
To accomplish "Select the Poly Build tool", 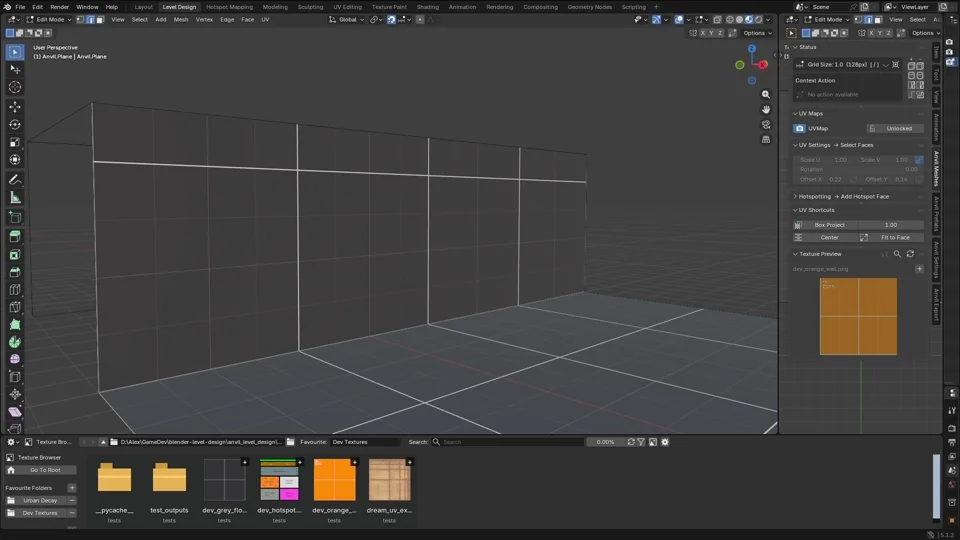I will pyautogui.click(x=15, y=324).
